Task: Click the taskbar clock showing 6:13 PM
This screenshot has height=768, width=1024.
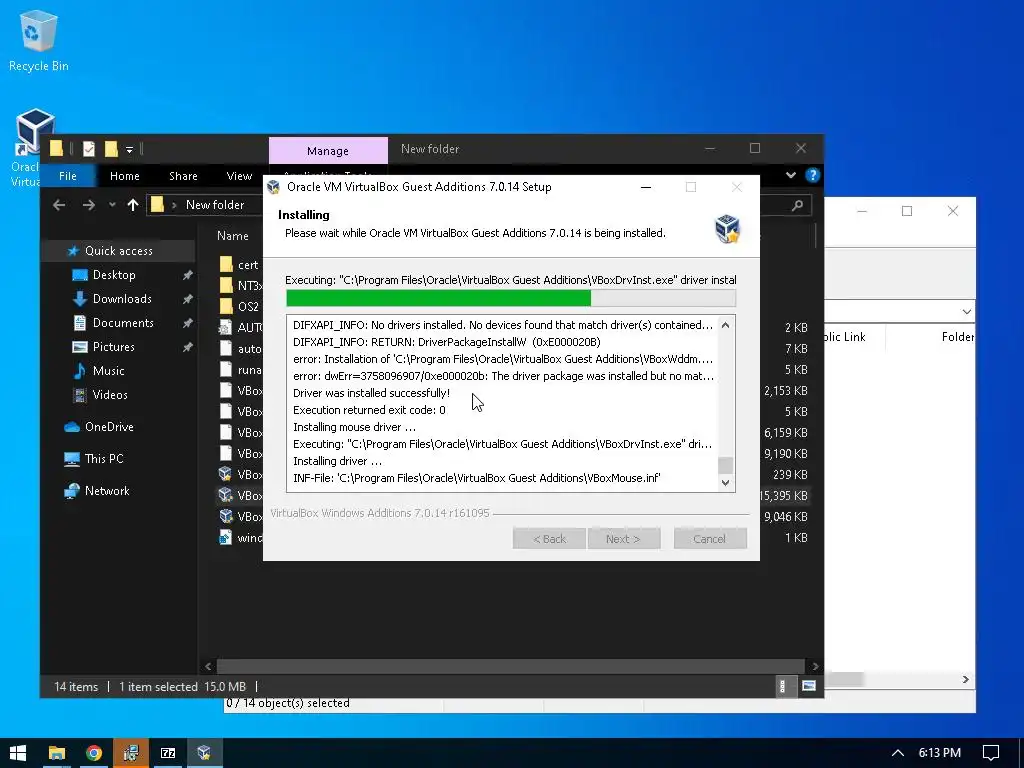Action: click(x=939, y=753)
